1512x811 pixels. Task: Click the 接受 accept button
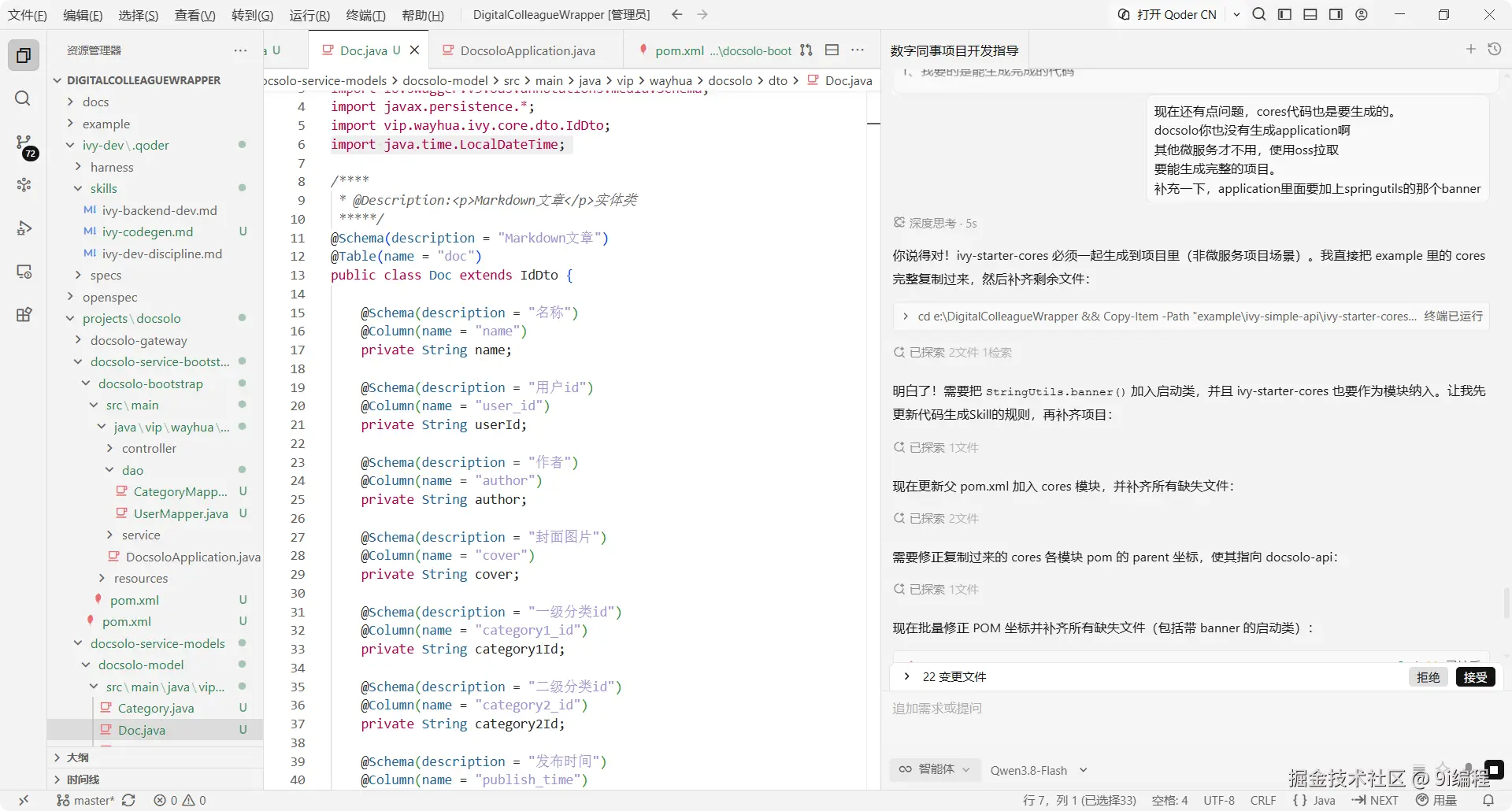coord(1475,676)
